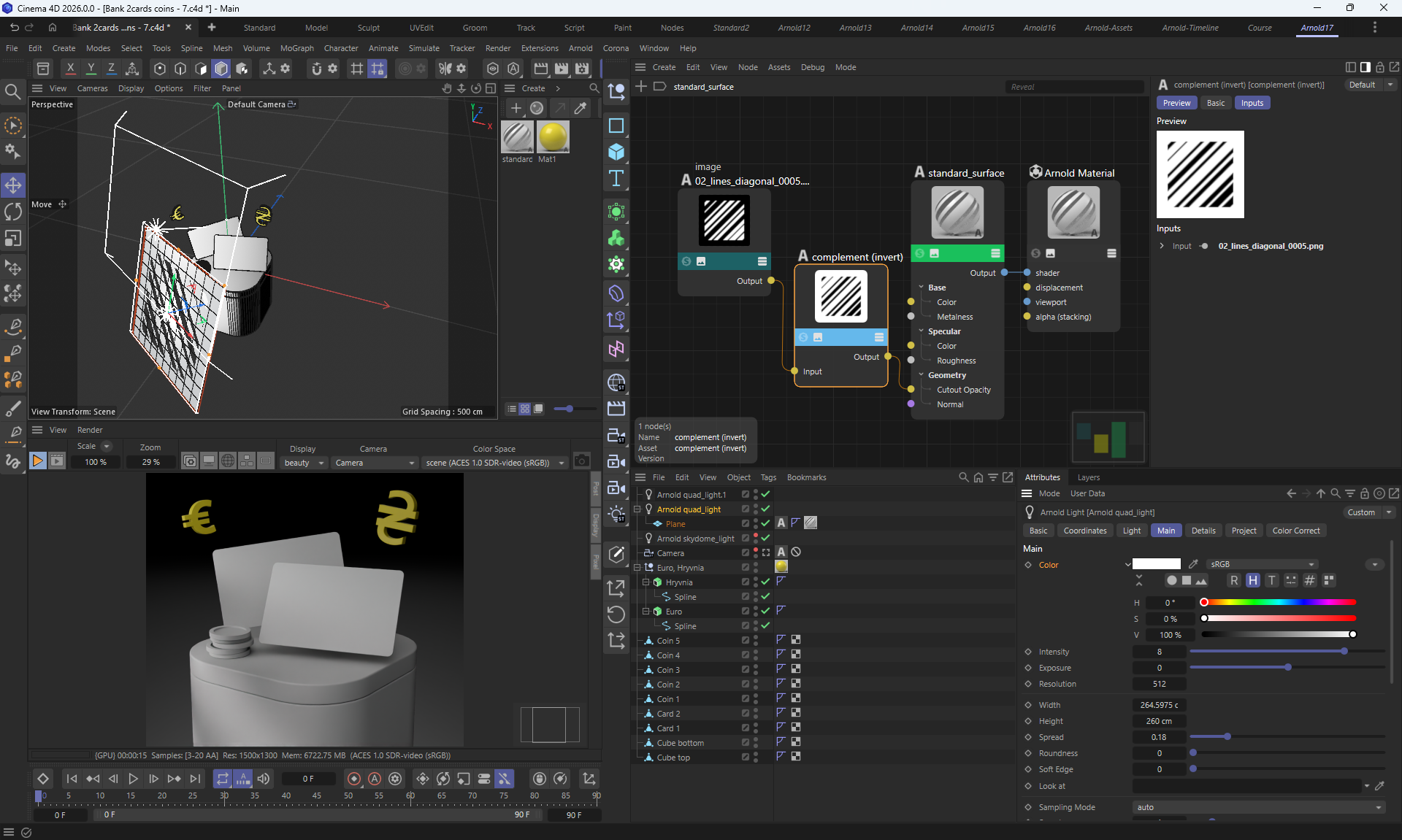Image resolution: width=1402 pixels, height=840 pixels.
Task: Open the MoGraph menu
Action: (296, 48)
